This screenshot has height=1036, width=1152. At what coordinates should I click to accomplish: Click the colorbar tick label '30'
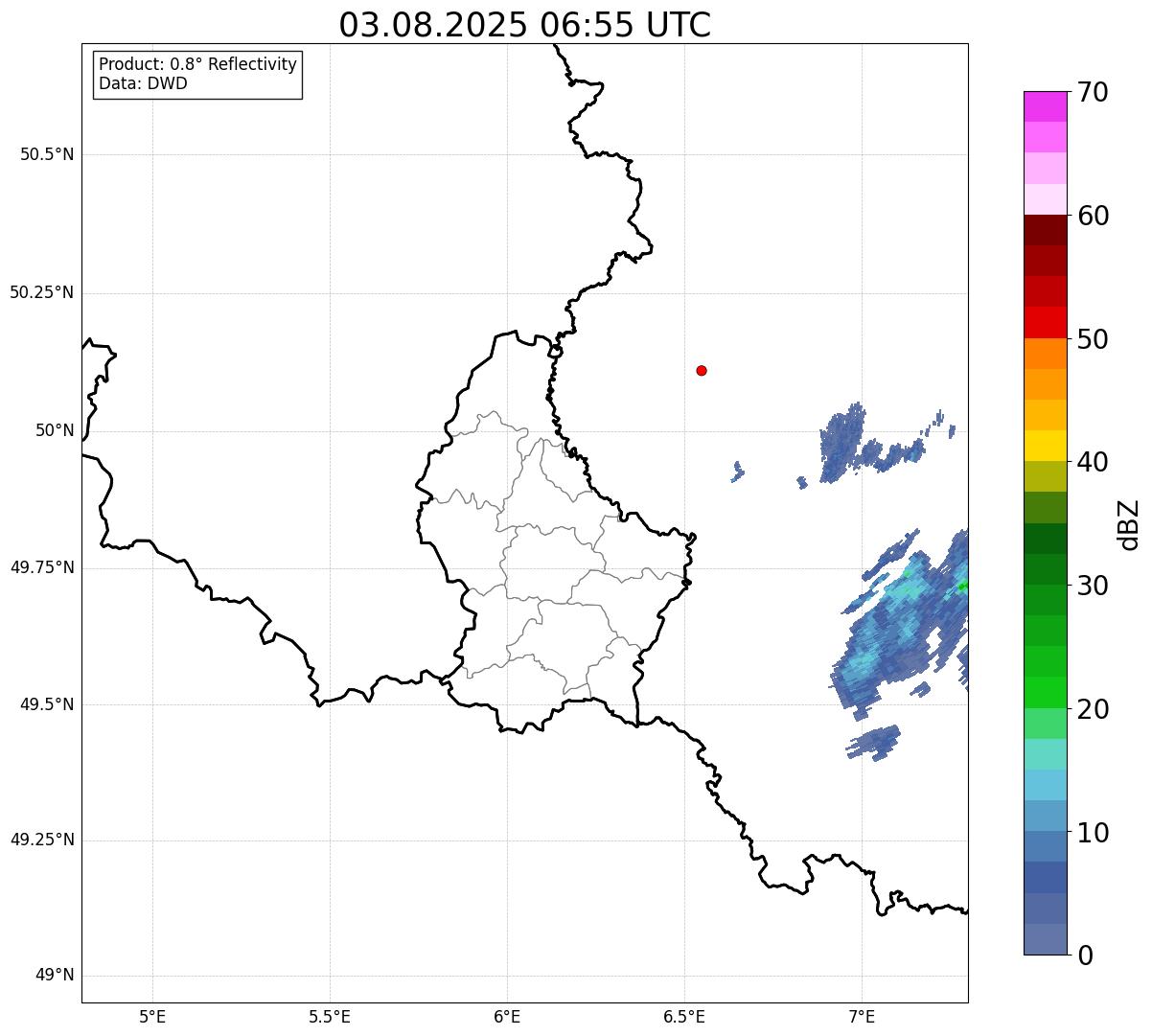coord(1094,586)
